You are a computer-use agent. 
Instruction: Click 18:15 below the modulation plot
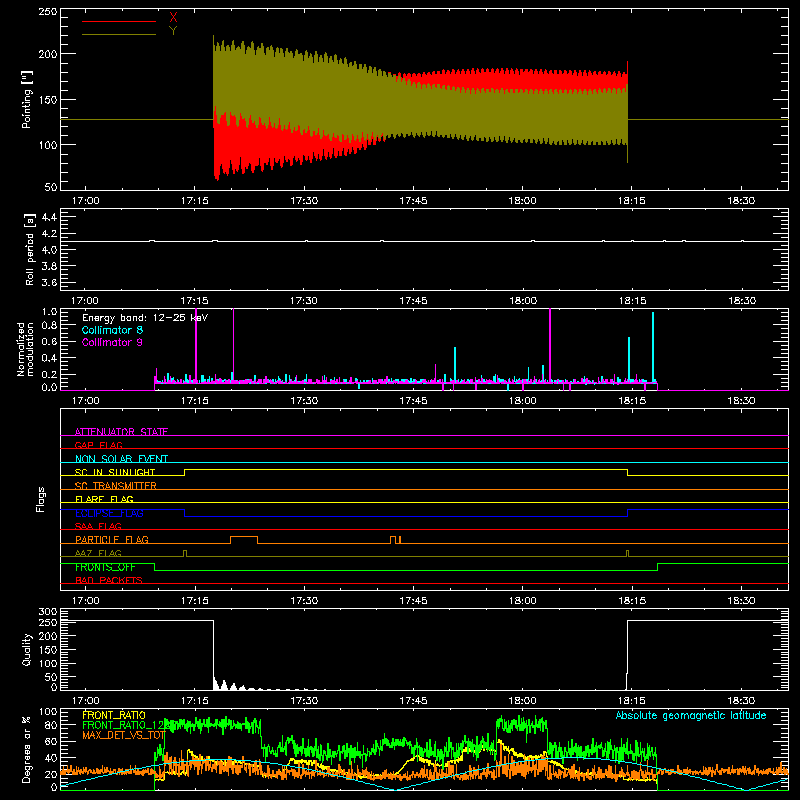[x=632, y=401]
